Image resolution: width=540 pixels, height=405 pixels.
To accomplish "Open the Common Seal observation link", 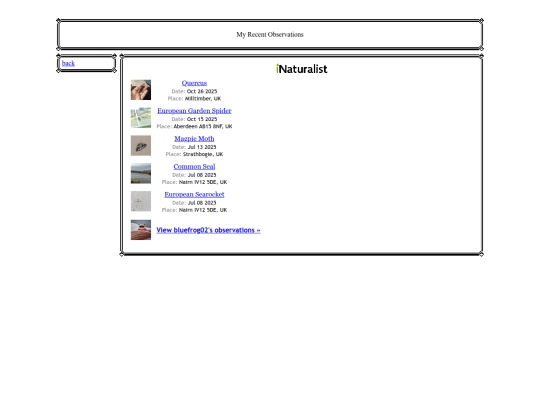I will 194,166.
